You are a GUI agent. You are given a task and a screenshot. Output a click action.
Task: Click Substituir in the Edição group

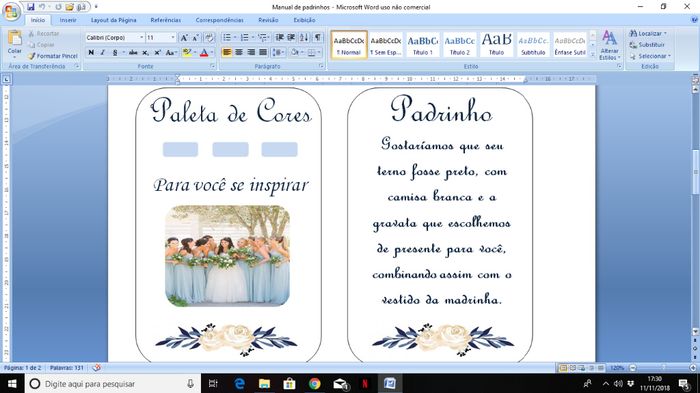tap(647, 45)
